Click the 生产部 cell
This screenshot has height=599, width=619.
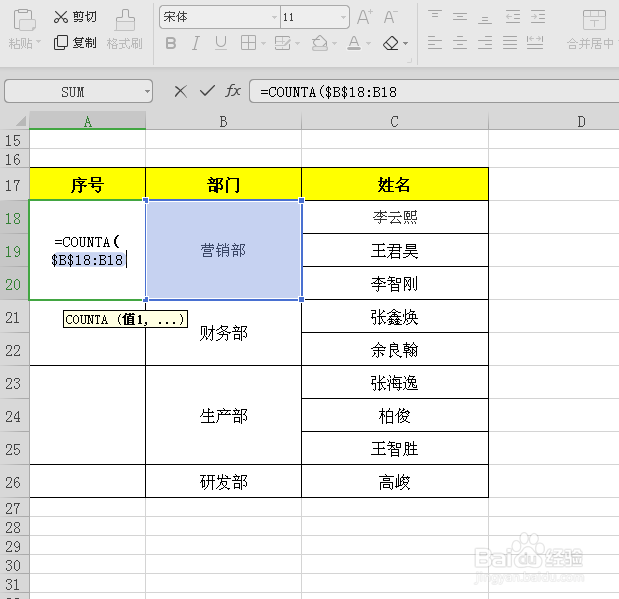tap(223, 415)
